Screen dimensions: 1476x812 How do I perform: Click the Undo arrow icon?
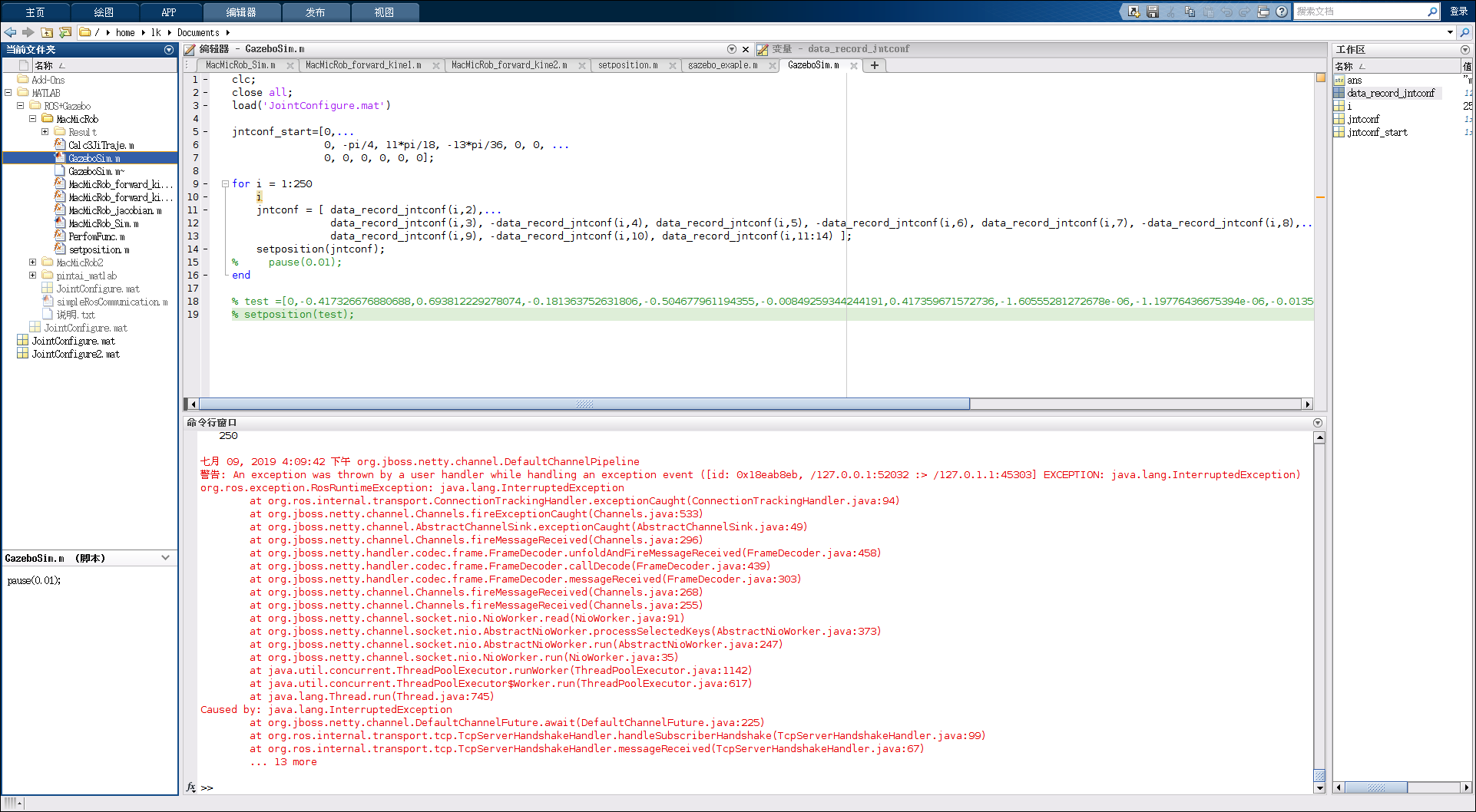coord(1226,12)
